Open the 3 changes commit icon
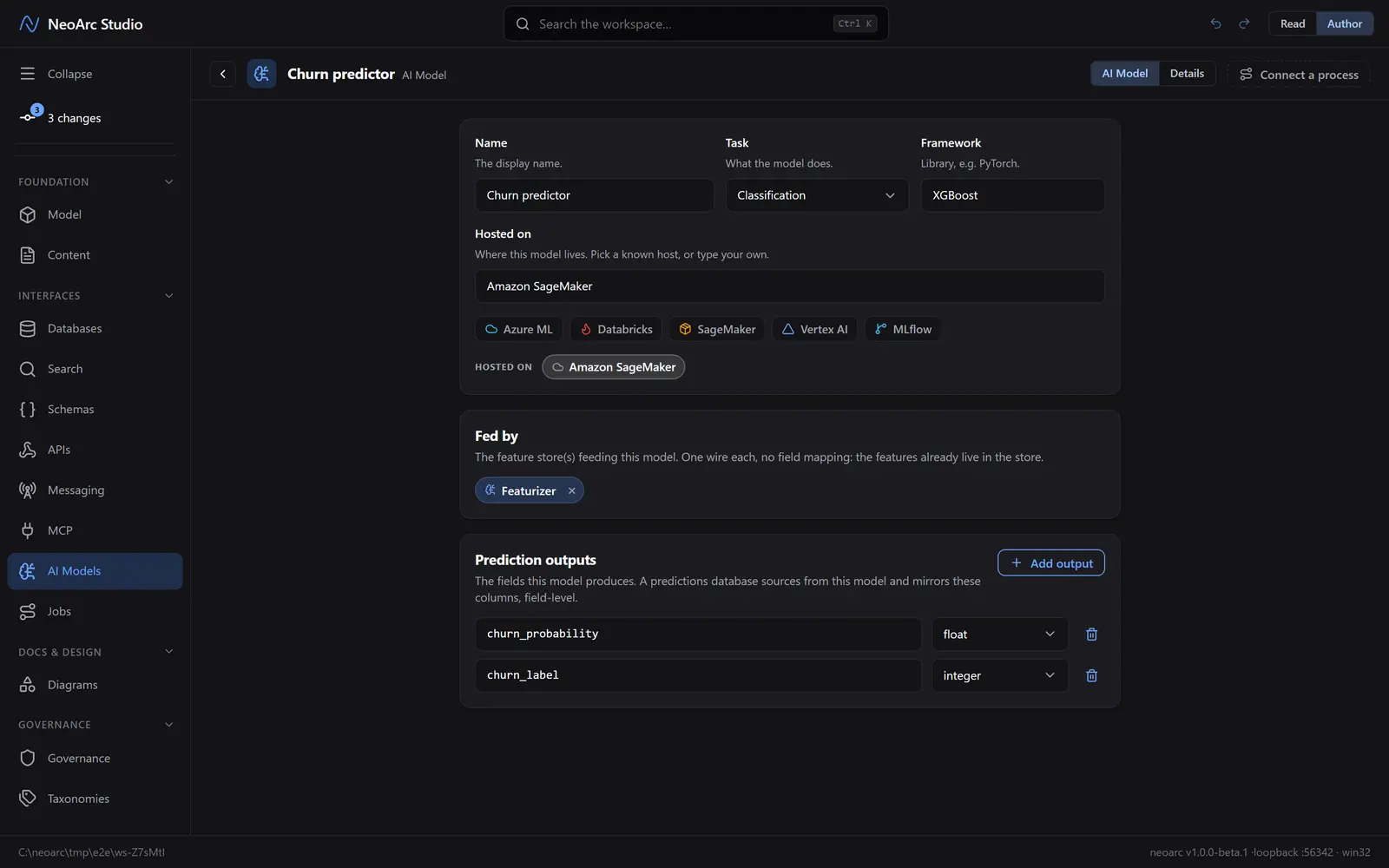This screenshot has width=1389, height=868. (30, 116)
